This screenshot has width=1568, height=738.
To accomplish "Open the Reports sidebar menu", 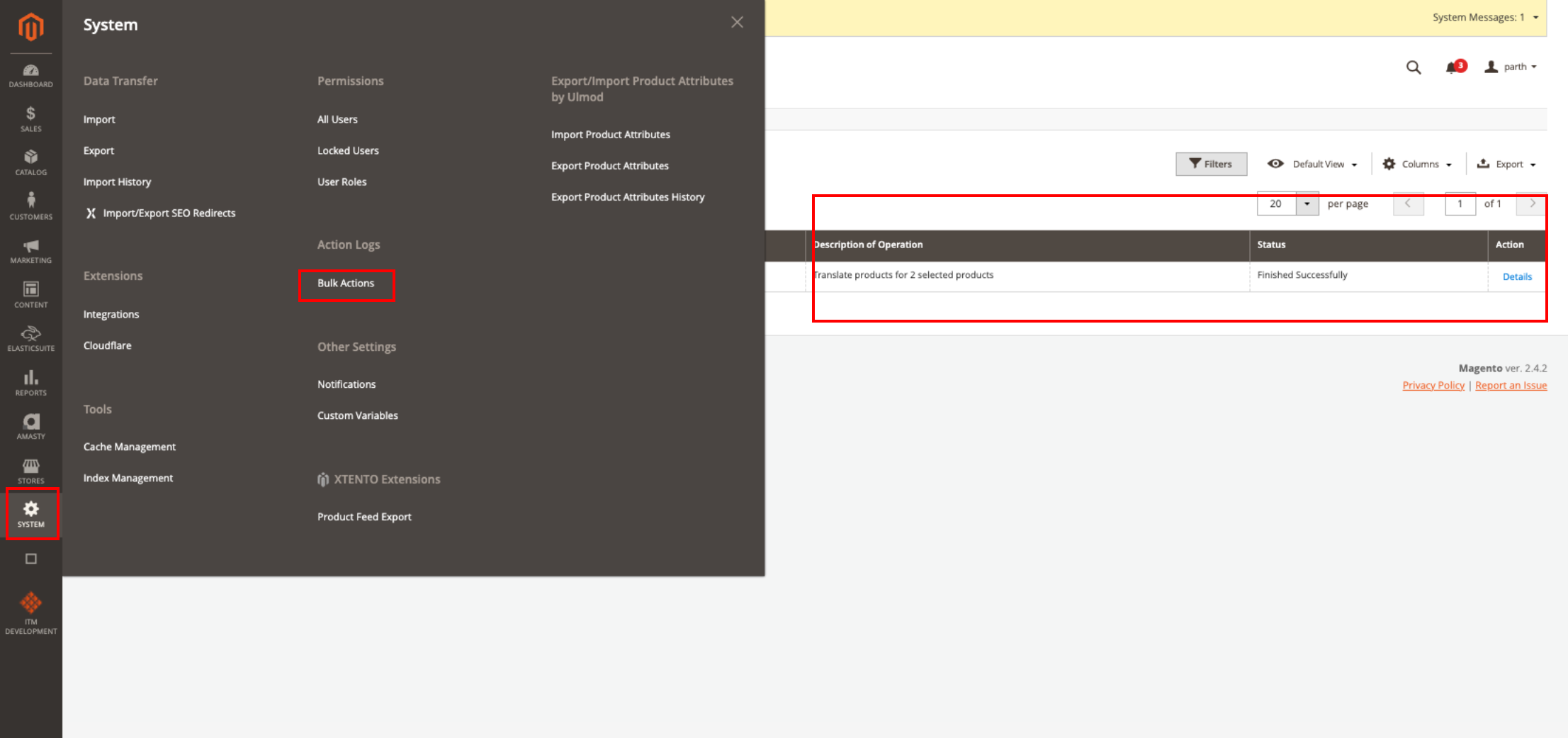I will [30, 383].
